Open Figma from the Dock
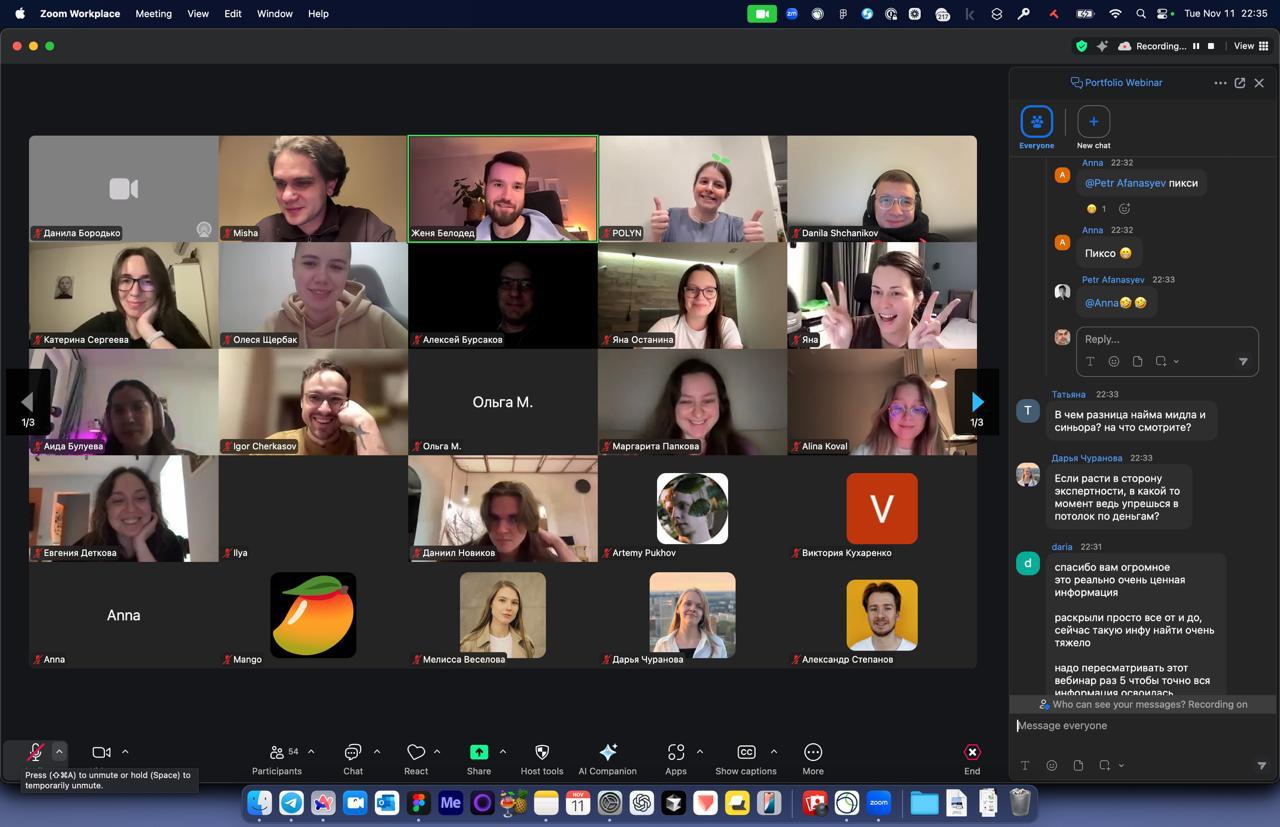Screen dimensions: 1280x827 click(418, 802)
